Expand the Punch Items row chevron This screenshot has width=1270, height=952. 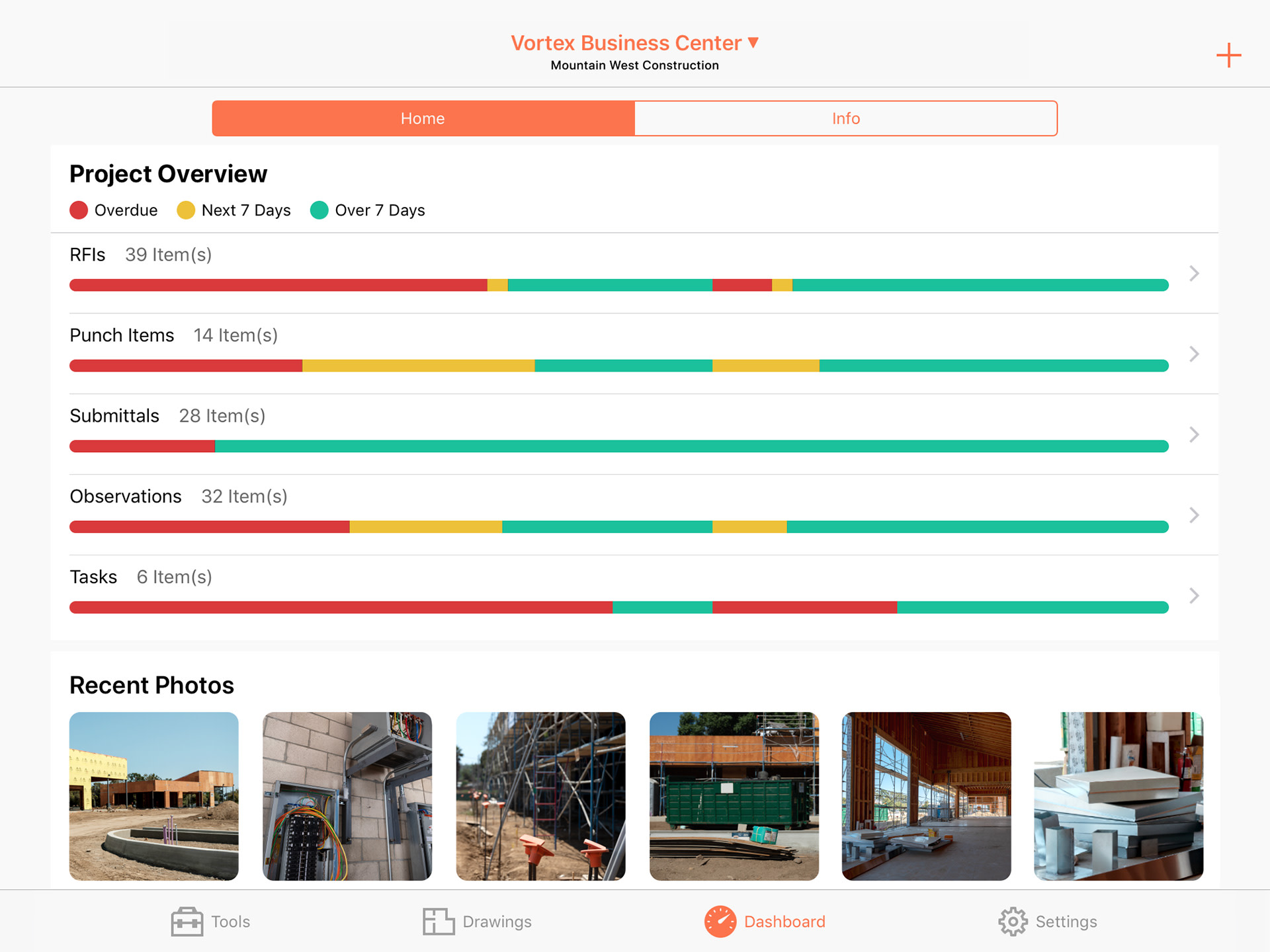click(x=1194, y=354)
